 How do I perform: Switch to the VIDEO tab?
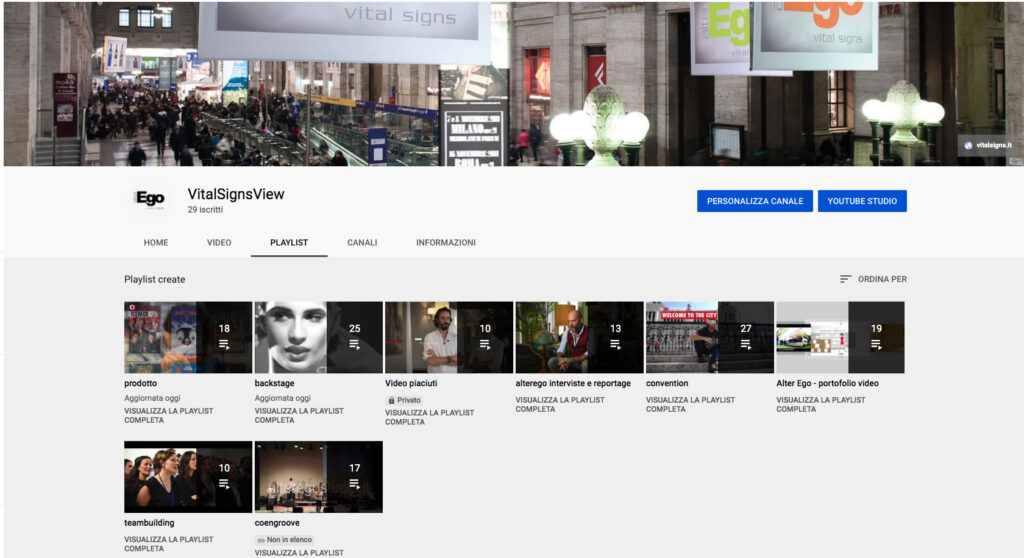[219, 242]
